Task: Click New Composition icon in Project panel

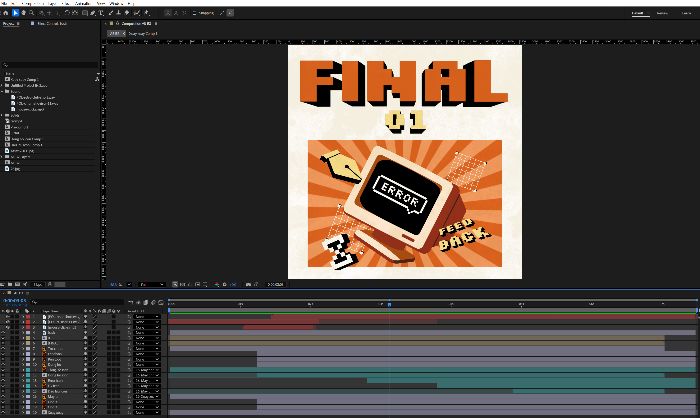Action: point(17,284)
